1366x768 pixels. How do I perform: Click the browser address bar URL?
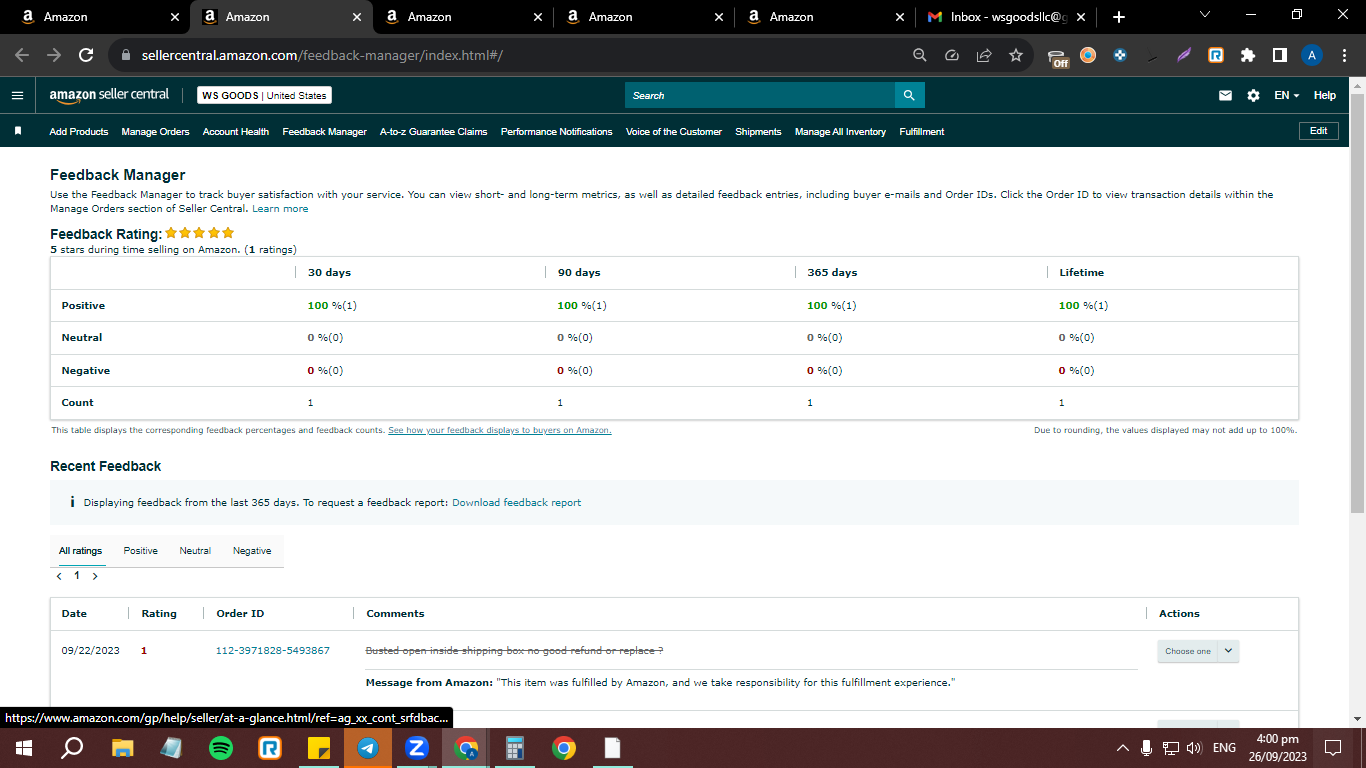[322, 56]
